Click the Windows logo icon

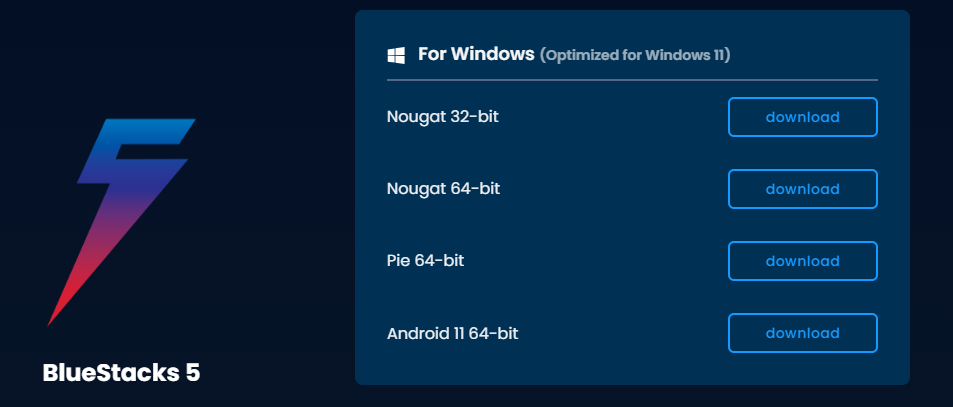pos(396,56)
